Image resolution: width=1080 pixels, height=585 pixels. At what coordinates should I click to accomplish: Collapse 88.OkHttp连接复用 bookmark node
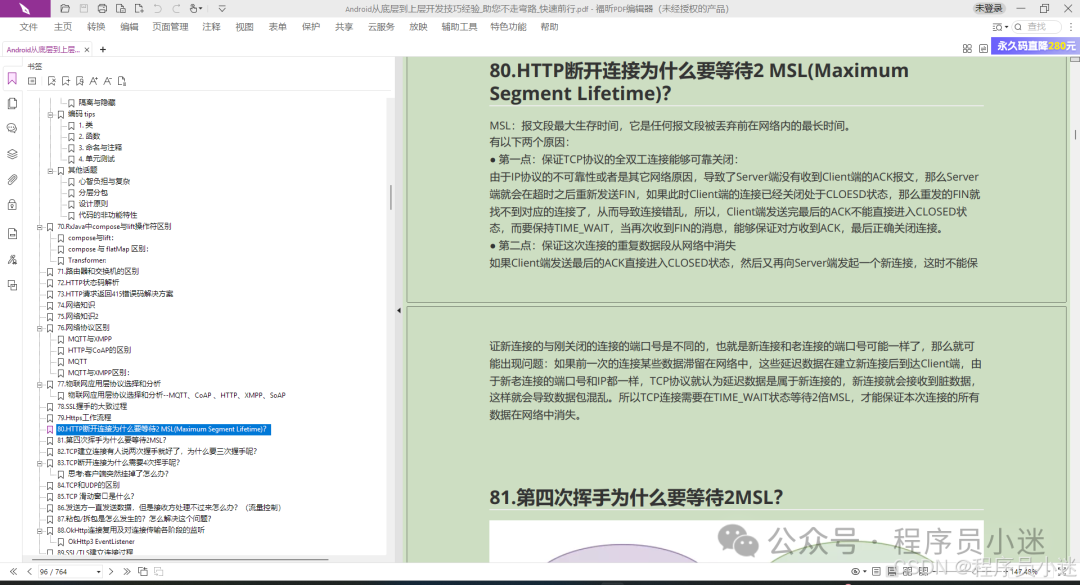tap(40, 531)
